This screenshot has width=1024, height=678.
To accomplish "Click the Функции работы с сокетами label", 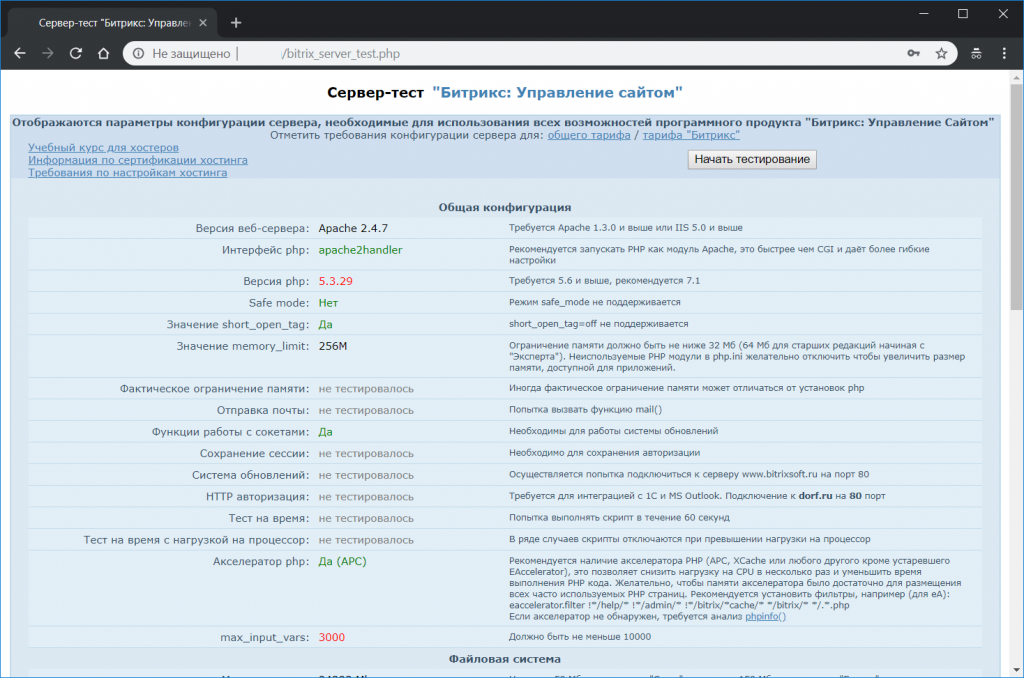I will [231, 432].
